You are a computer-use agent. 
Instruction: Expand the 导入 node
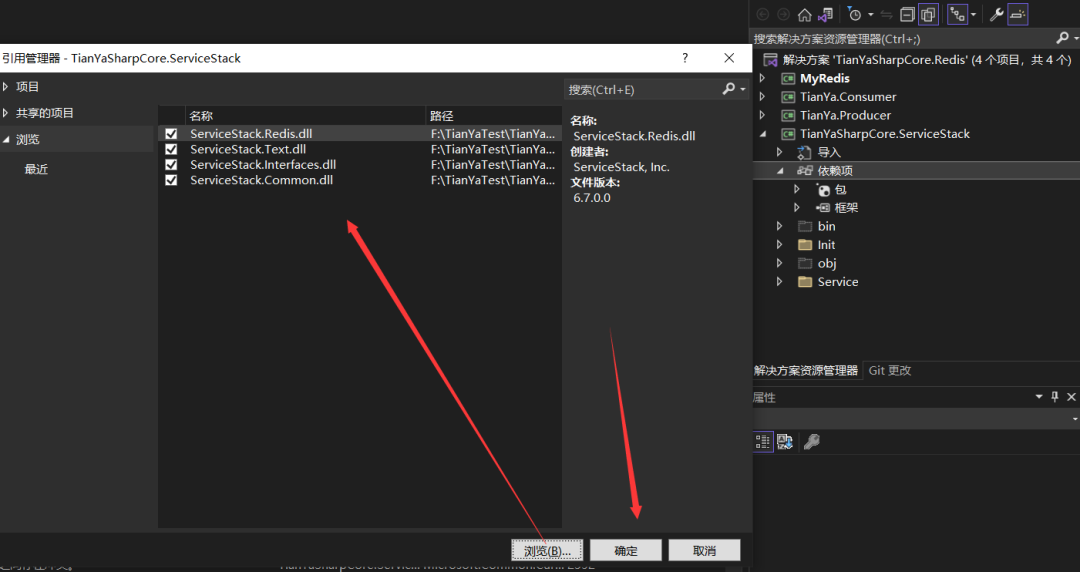point(780,152)
